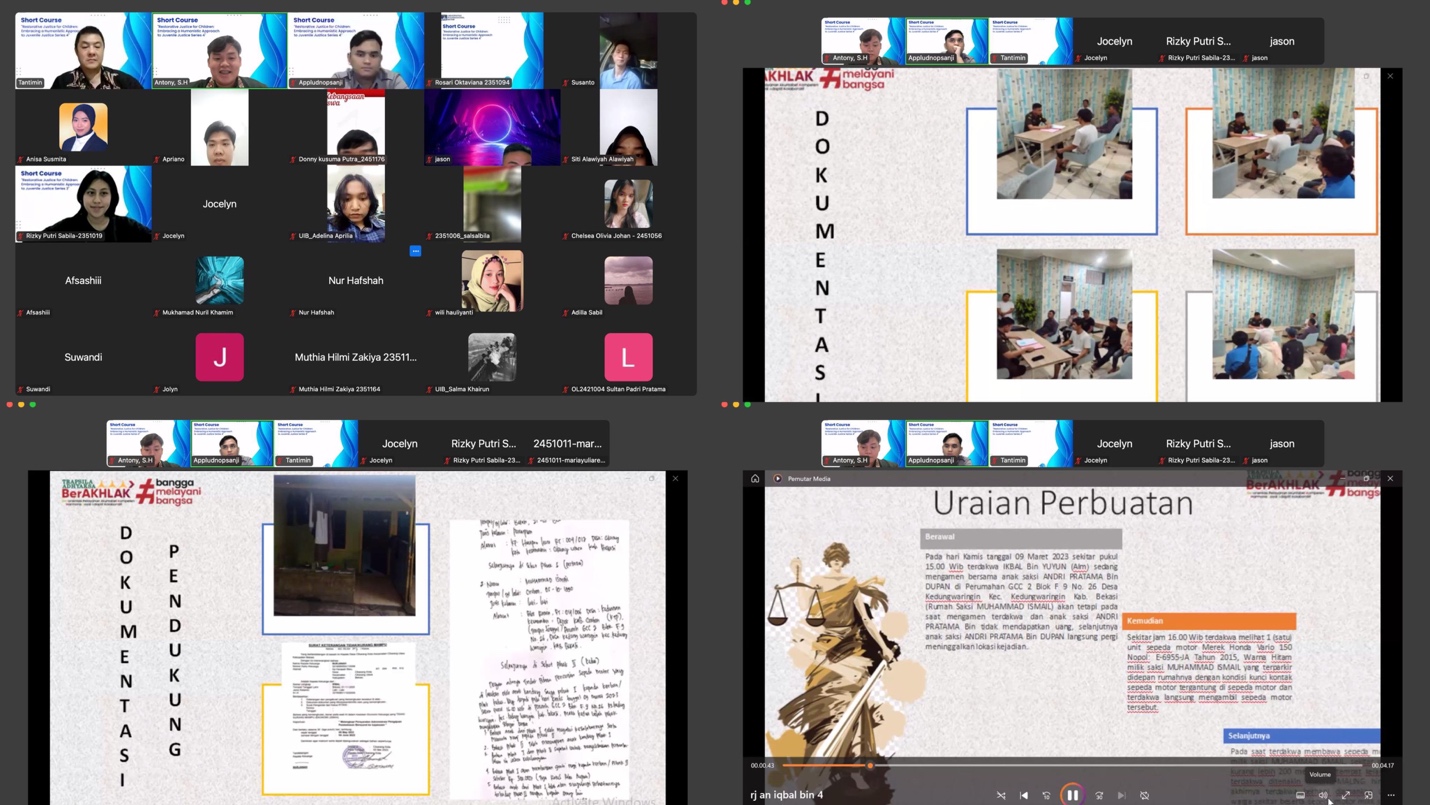Click muted mic icon beside wili hauliyanti

[430, 312]
